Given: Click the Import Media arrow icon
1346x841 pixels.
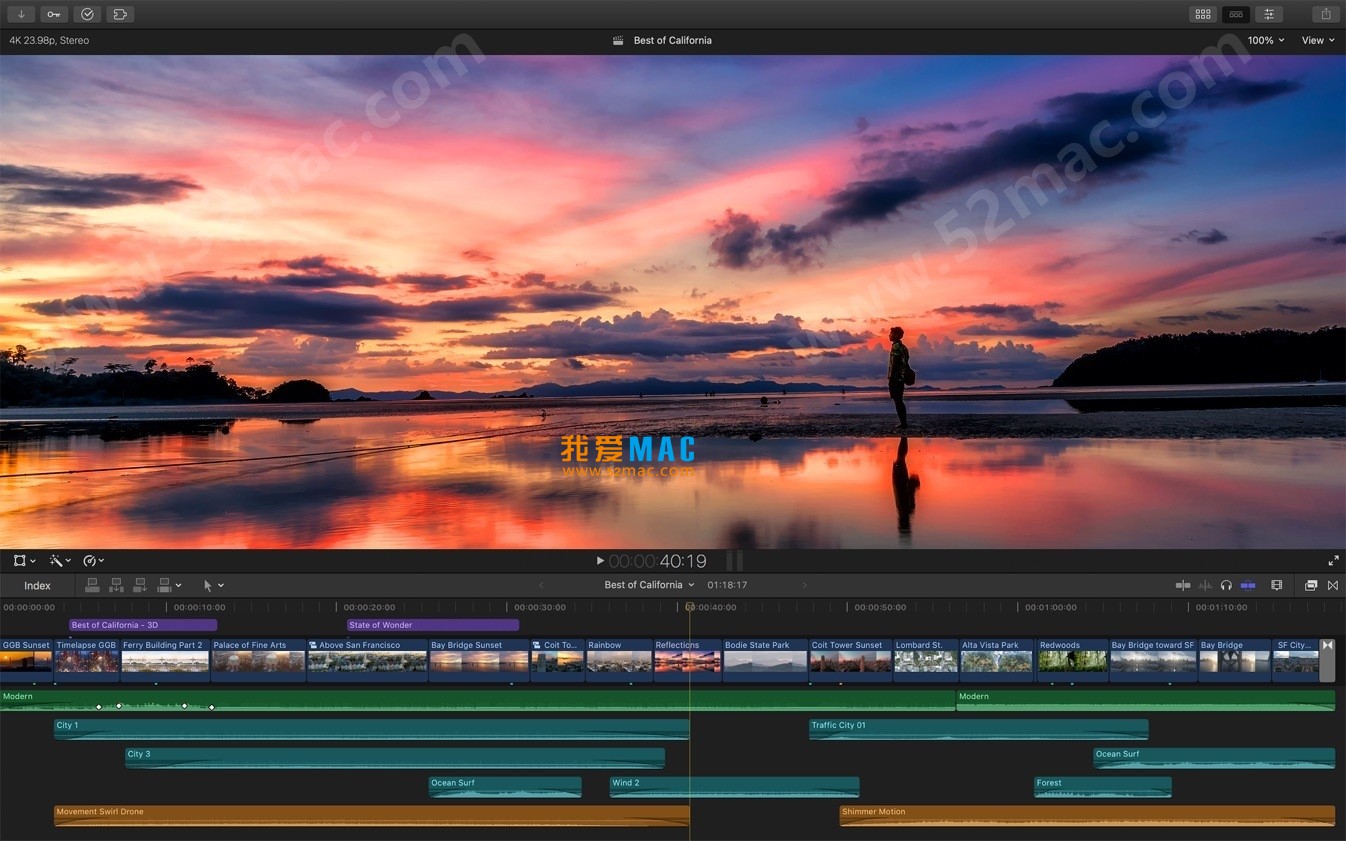Looking at the screenshot, I should coord(21,14).
